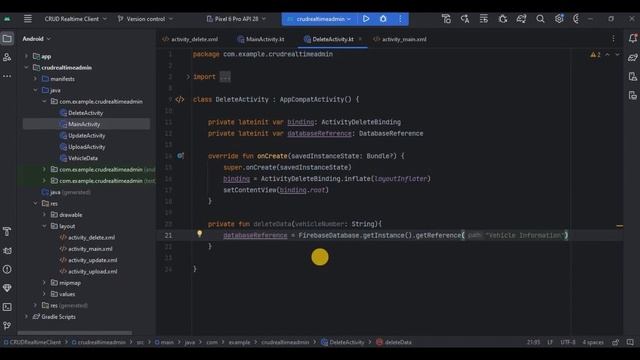Viewport: 640px width, 360px height.
Task: Click the deleteData breadcrumb in status bar
Action: coord(394,342)
